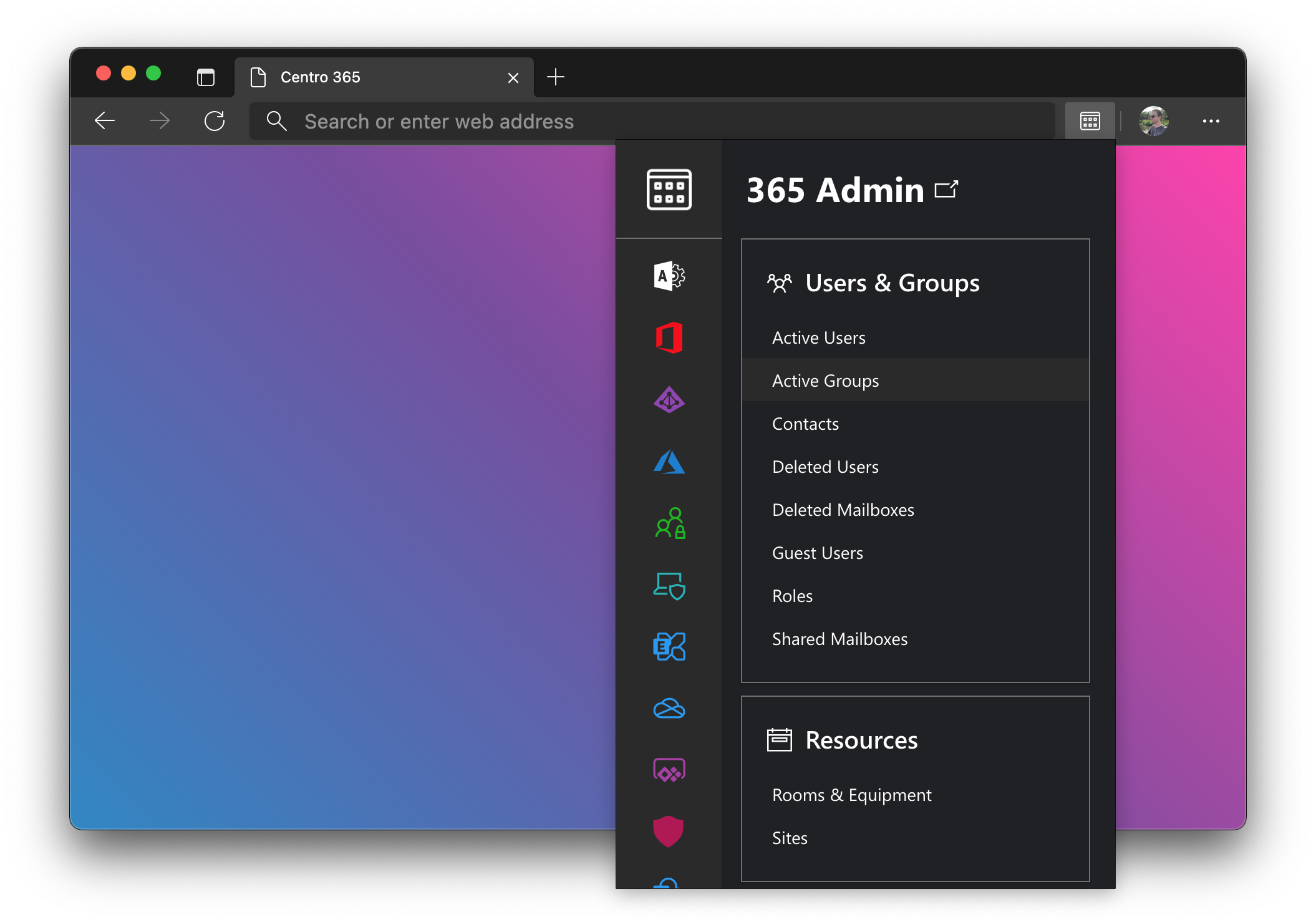Select the red Office icon in sidebar
This screenshot has width=1316, height=922.
coord(669,337)
